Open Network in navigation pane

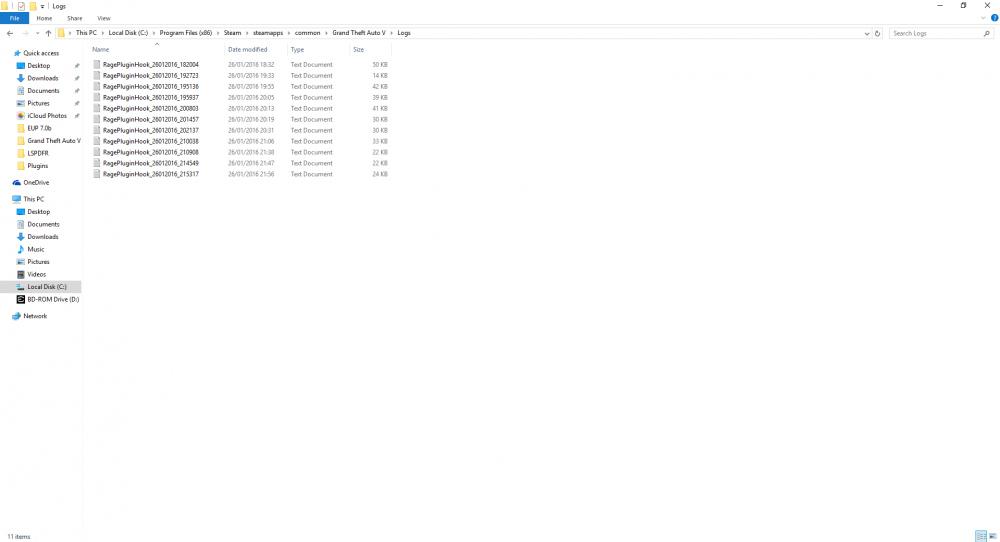(35, 316)
